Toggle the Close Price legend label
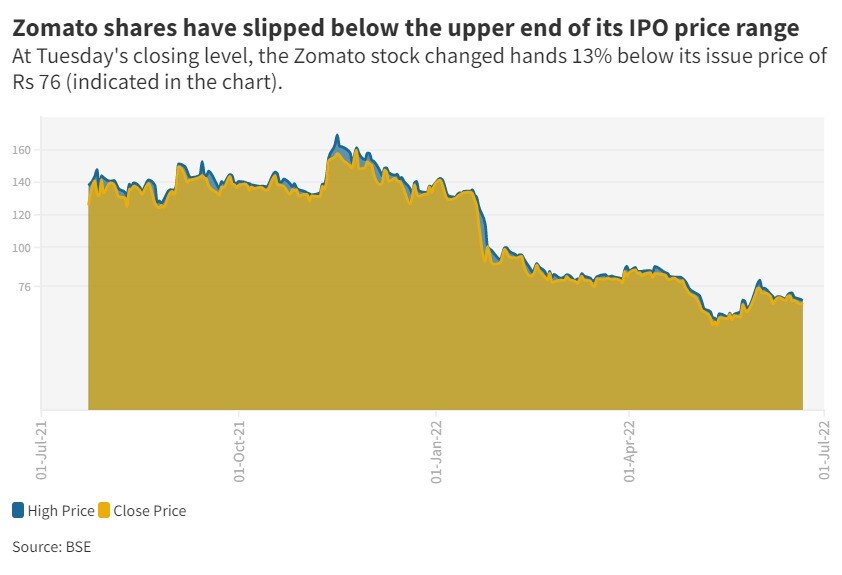This screenshot has height=575, width=842. click(149, 511)
